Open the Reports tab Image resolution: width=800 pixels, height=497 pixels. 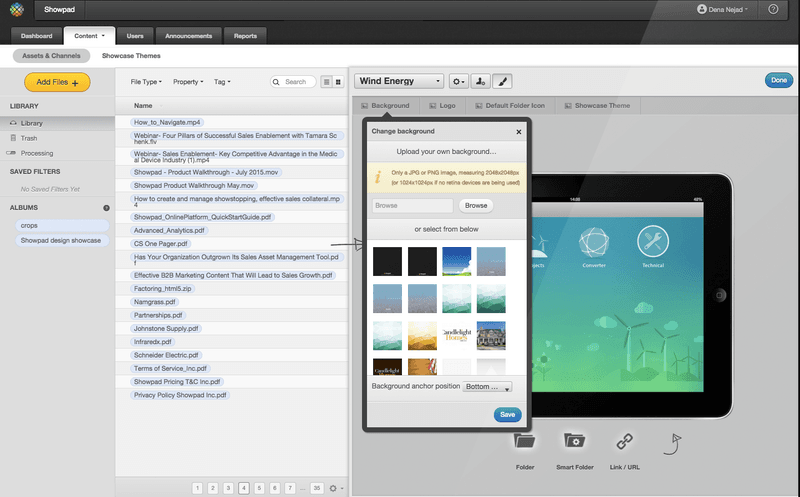tap(245, 36)
